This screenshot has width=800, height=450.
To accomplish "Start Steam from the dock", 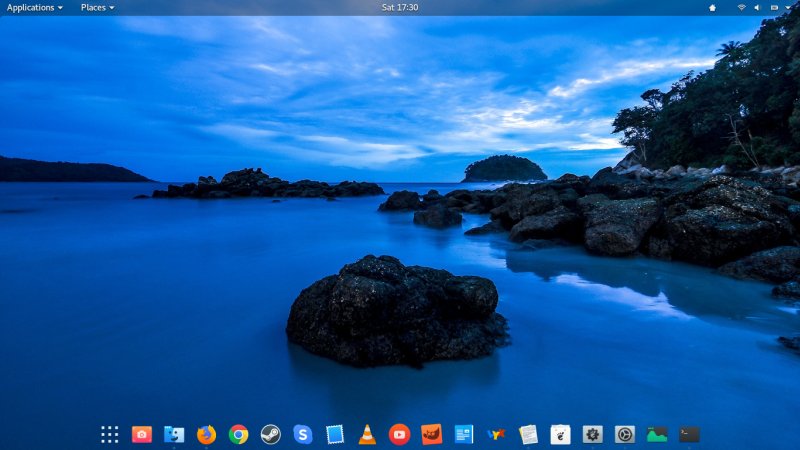I will [270, 434].
